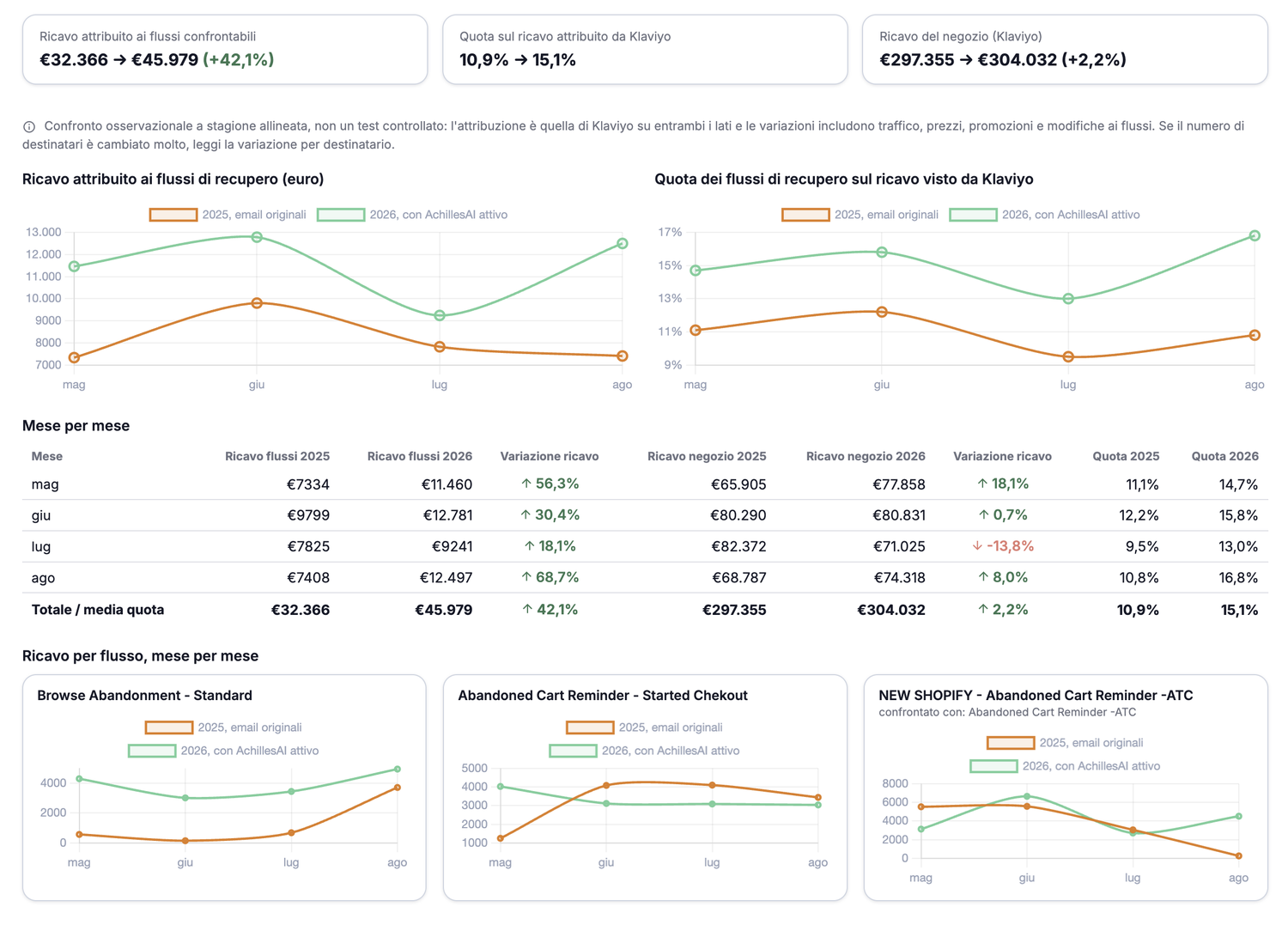This screenshot has height=925, width=1288.
Task: Click the June 2026 point on revenue chart
Action: coord(257,237)
